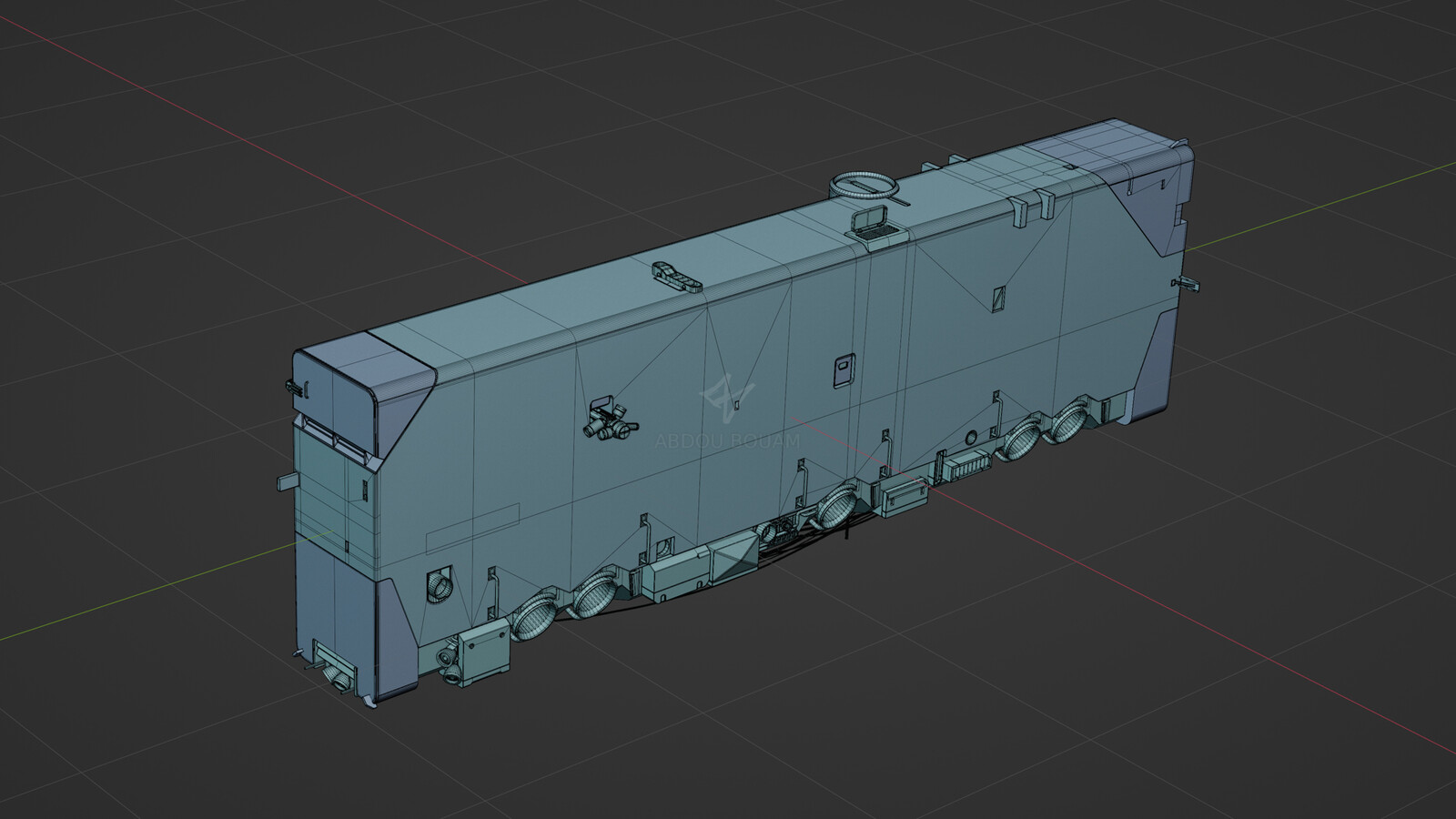
Task: Select the slanted rectangular plate on upper side wall
Action: click(x=998, y=298)
